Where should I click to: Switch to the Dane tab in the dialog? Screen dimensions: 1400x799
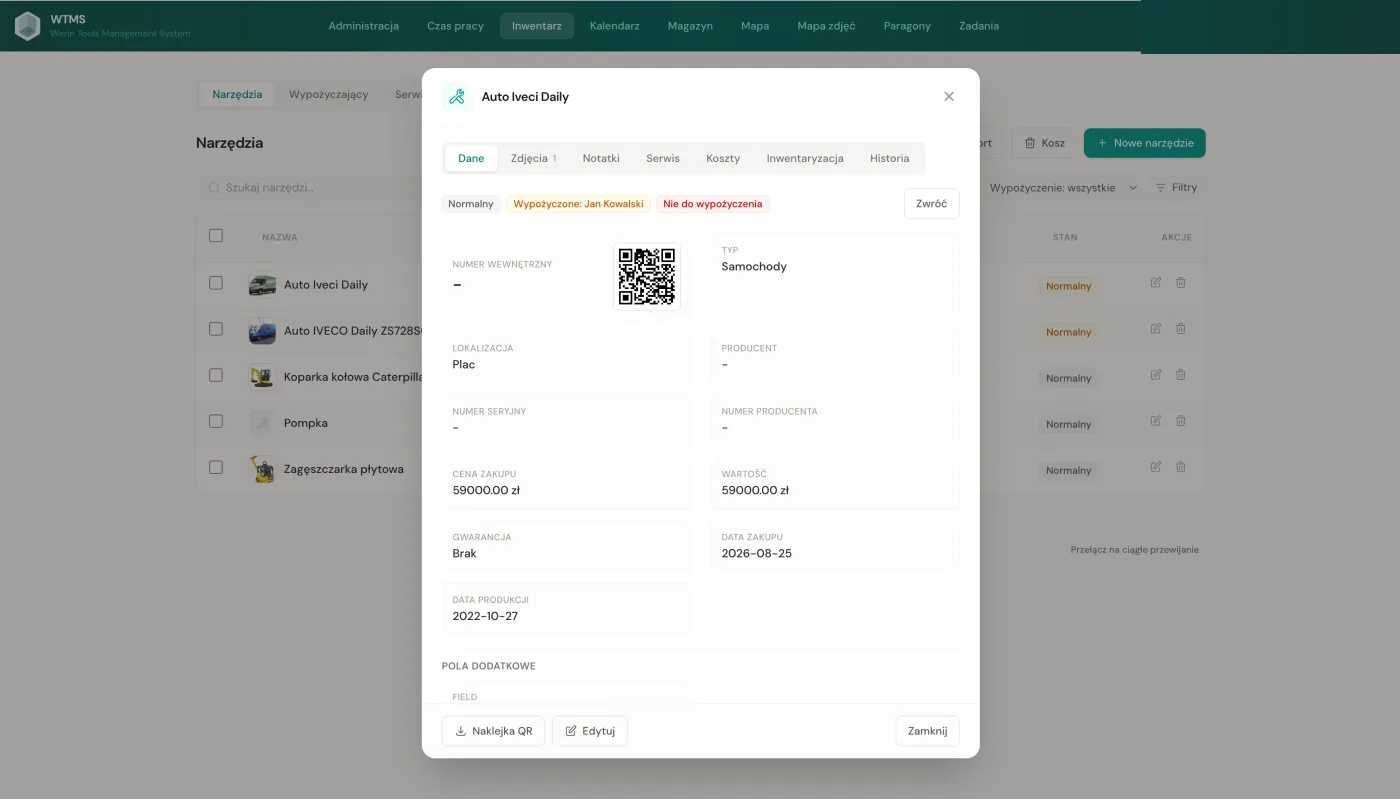[x=471, y=158]
